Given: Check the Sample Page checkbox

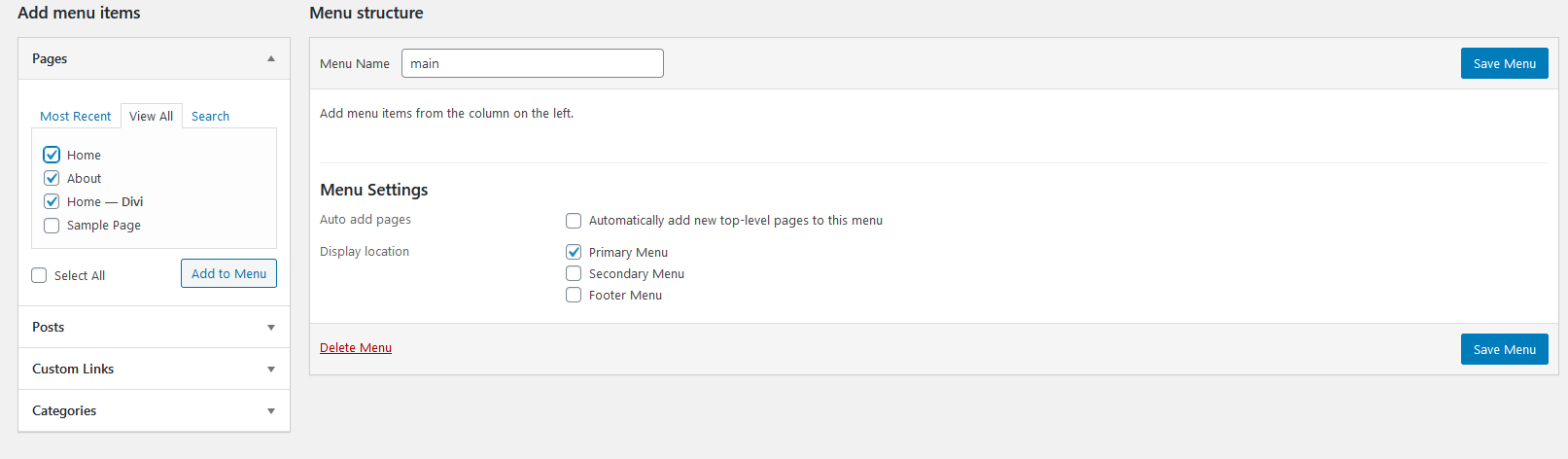Looking at the screenshot, I should click(52, 226).
